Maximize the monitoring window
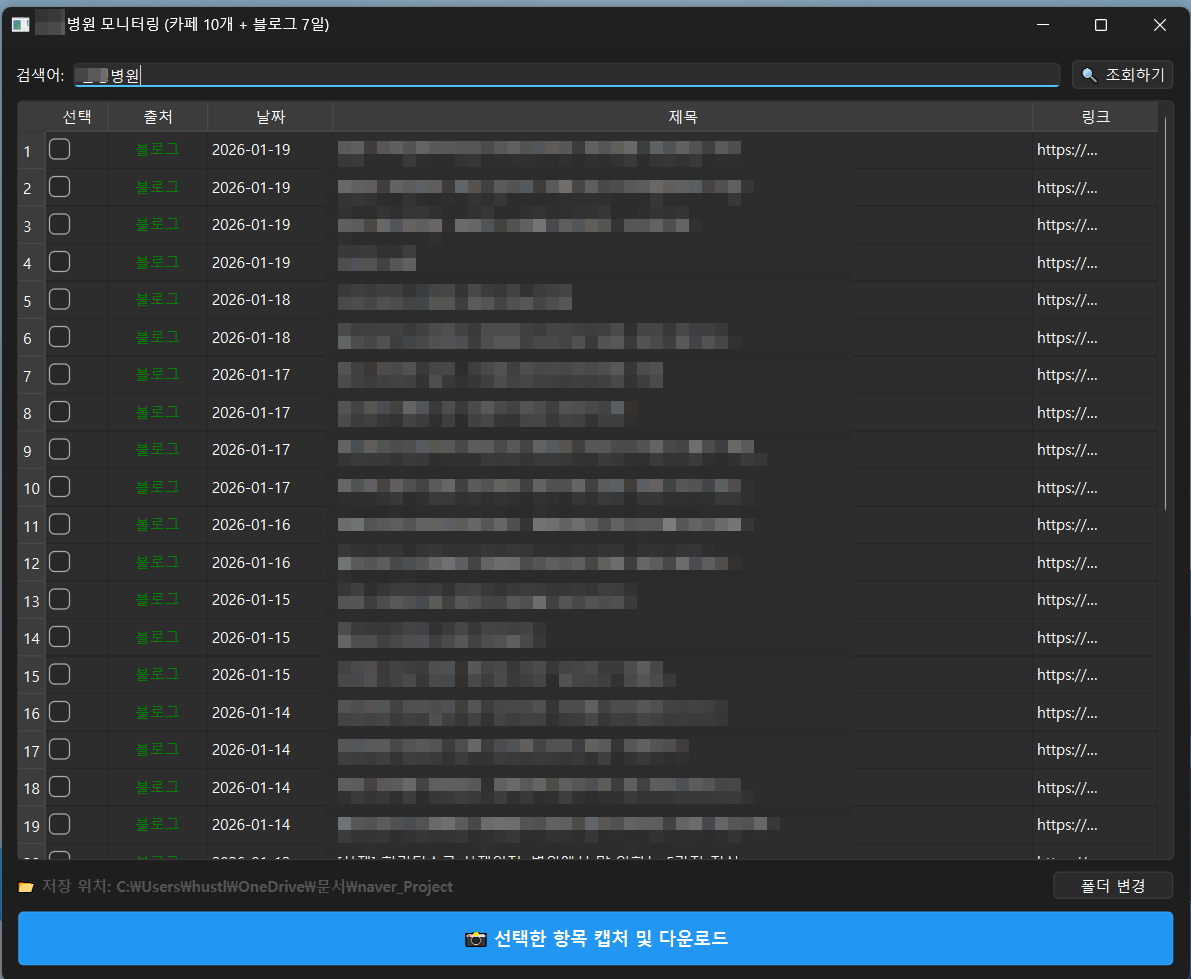The width and height of the screenshot is (1191, 979). (1101, 24)
